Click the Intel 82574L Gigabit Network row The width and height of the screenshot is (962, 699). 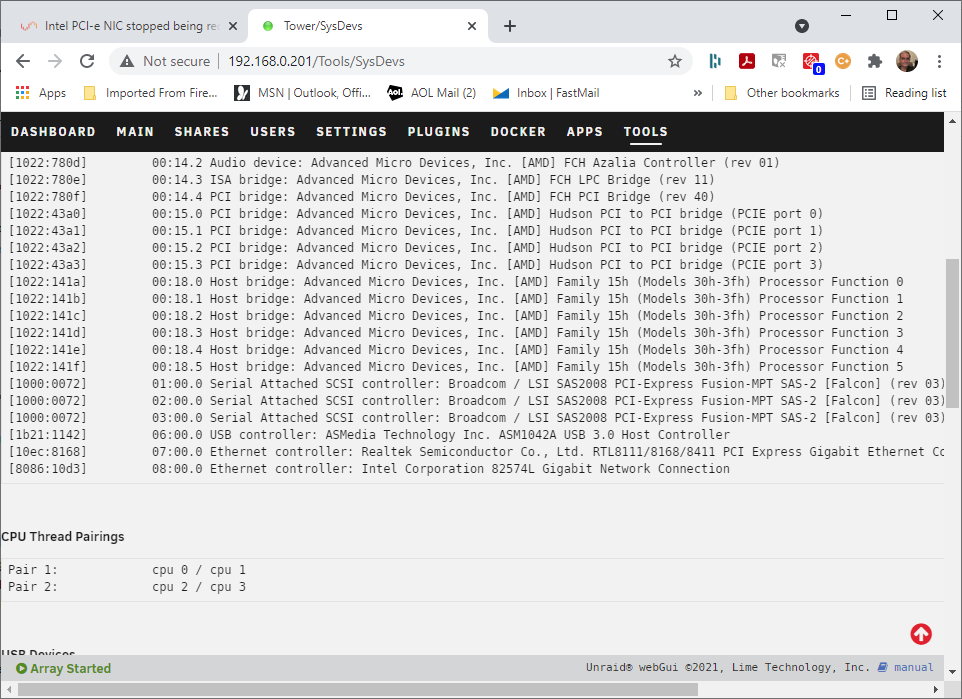[369, 468]
